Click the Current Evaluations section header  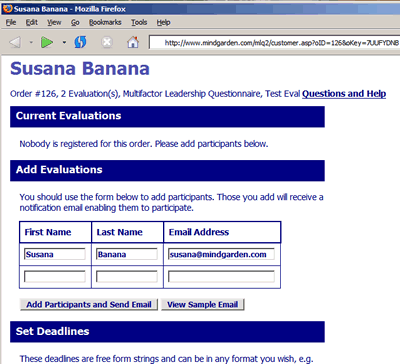coord(167,117)
